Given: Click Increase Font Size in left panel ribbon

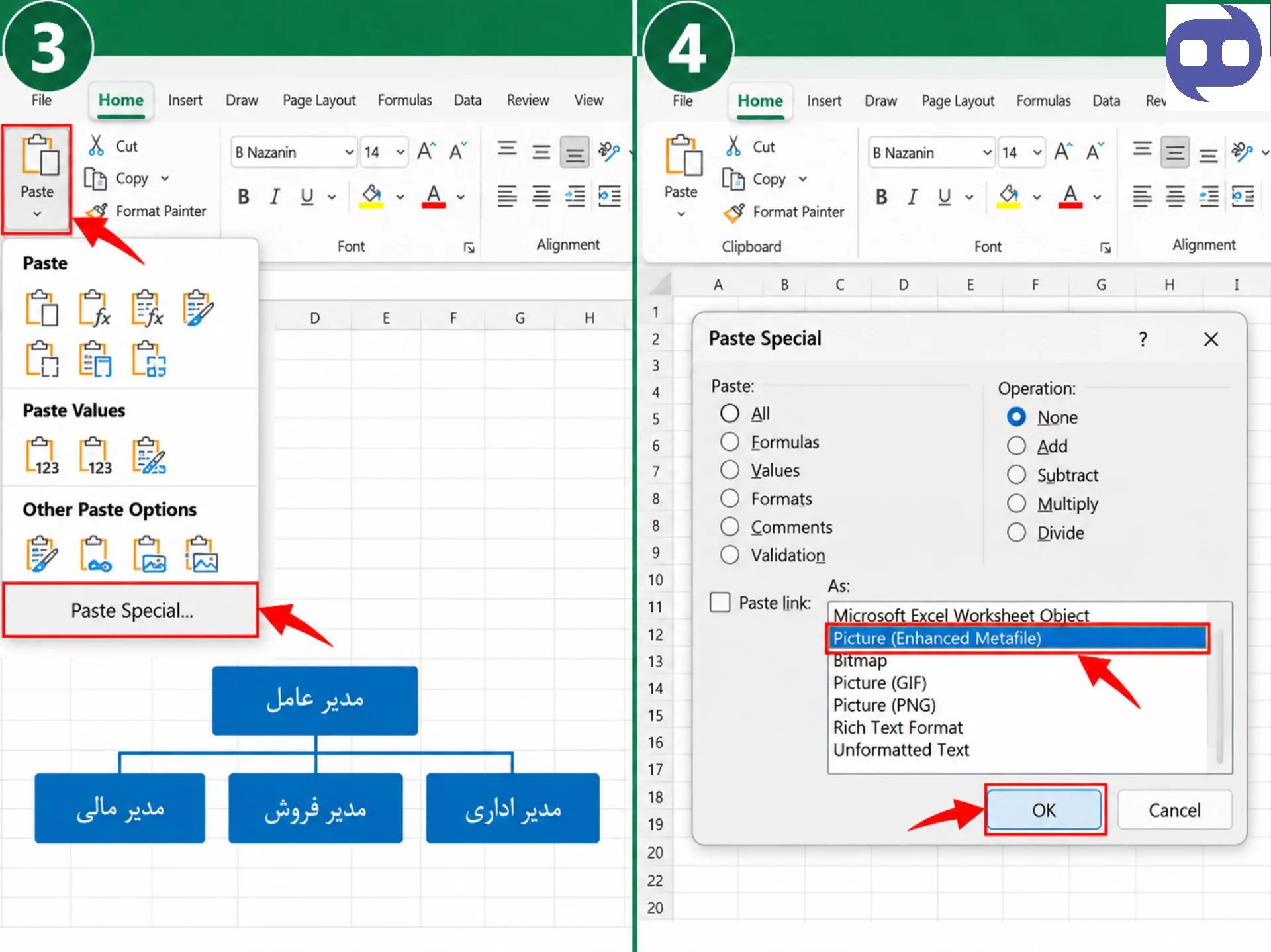Looking at the screenshot, I should (x=426, y=152).
